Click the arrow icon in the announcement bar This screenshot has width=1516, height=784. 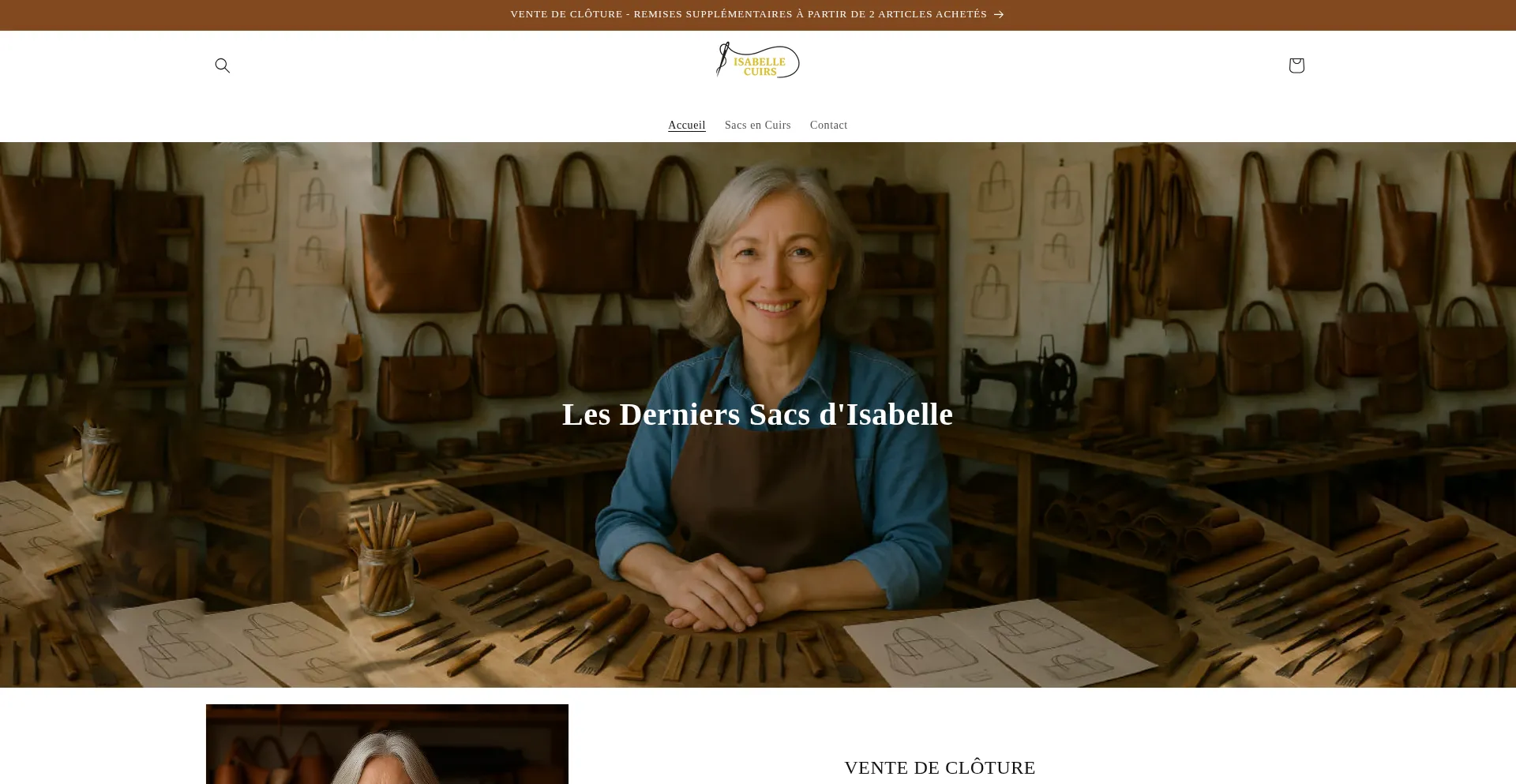click(x=999, y=14)
